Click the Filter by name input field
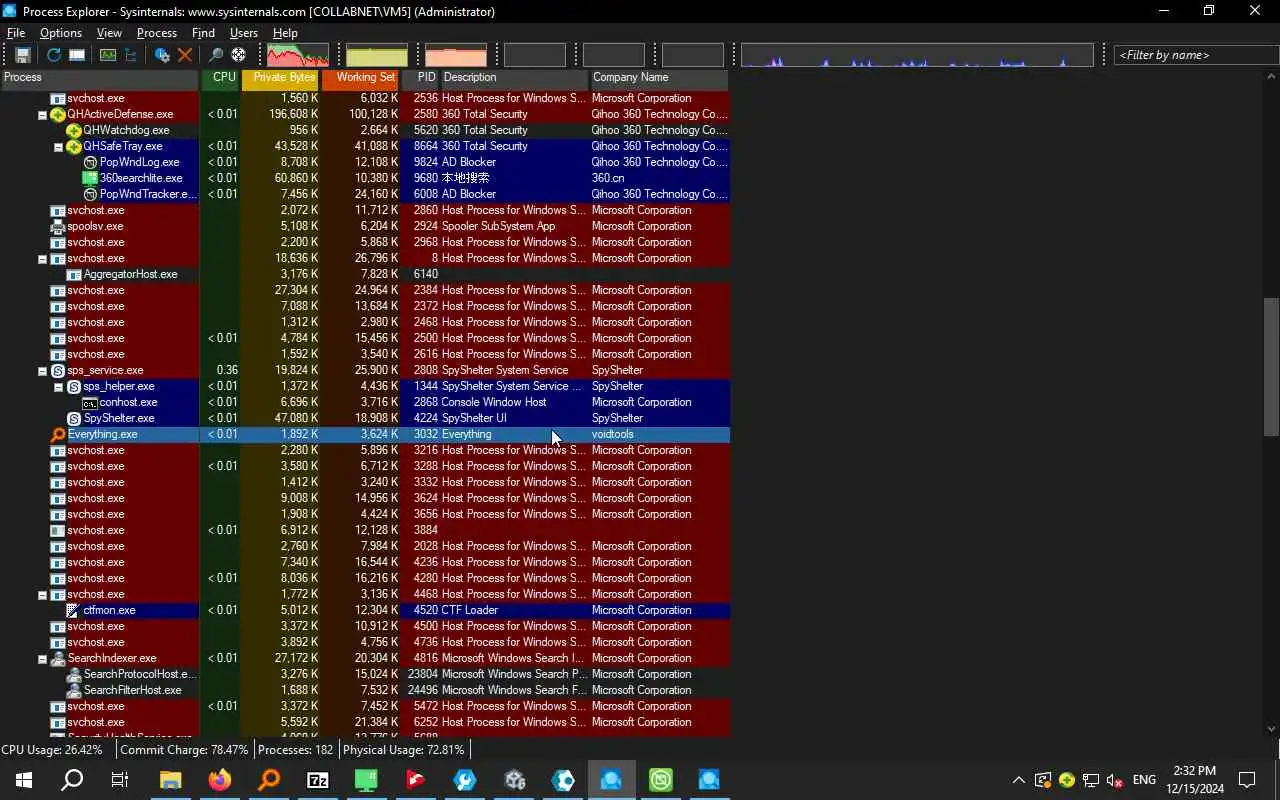Screen dimensions: 1280x800 click(1196, 55)
